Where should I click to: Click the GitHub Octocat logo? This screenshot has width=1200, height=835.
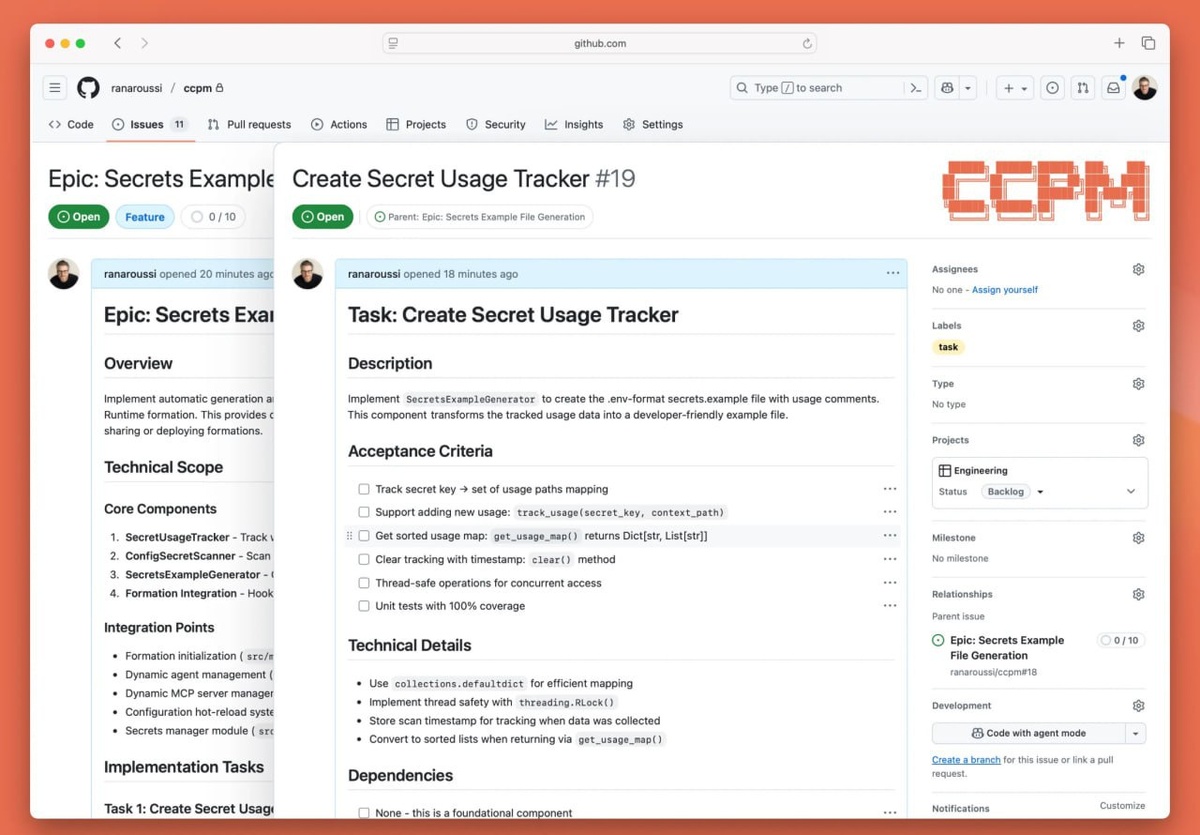point(88,88)
